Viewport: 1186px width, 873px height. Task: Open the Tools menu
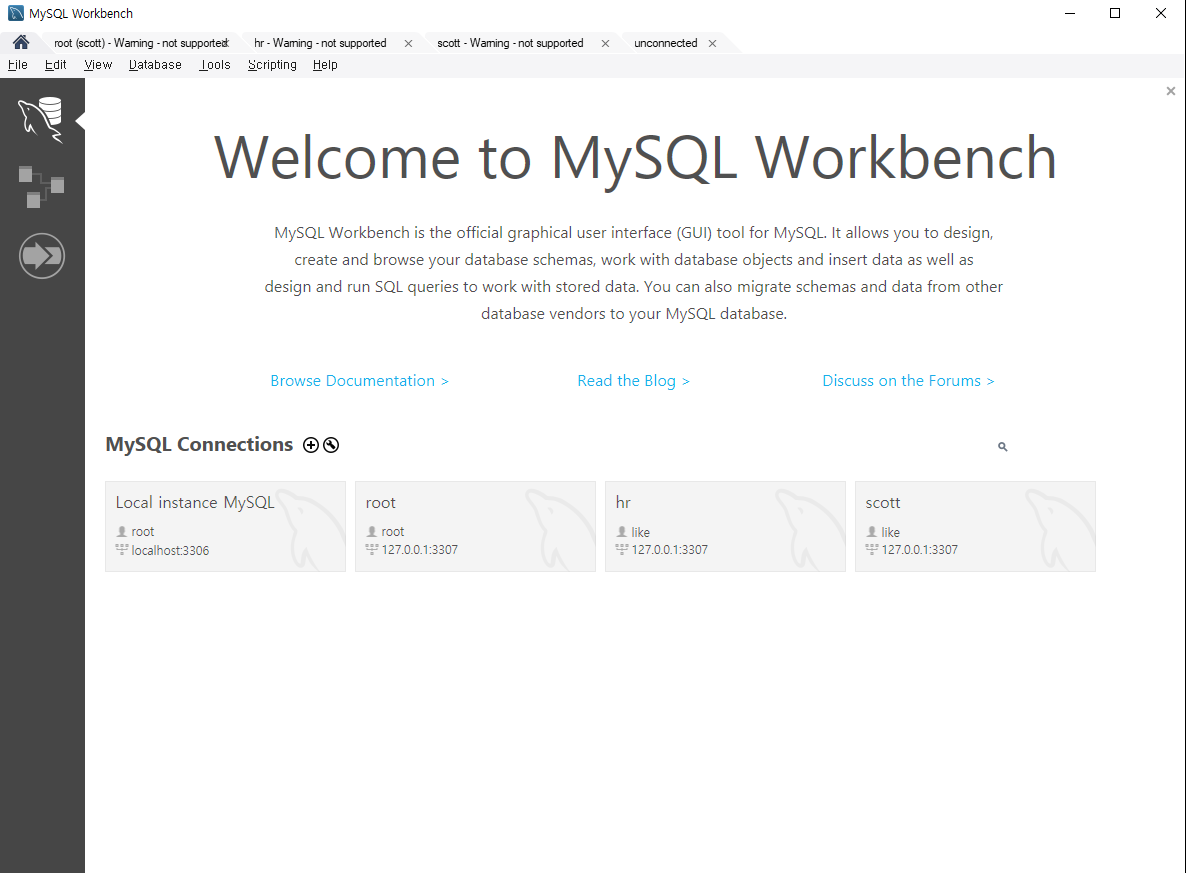215,65
